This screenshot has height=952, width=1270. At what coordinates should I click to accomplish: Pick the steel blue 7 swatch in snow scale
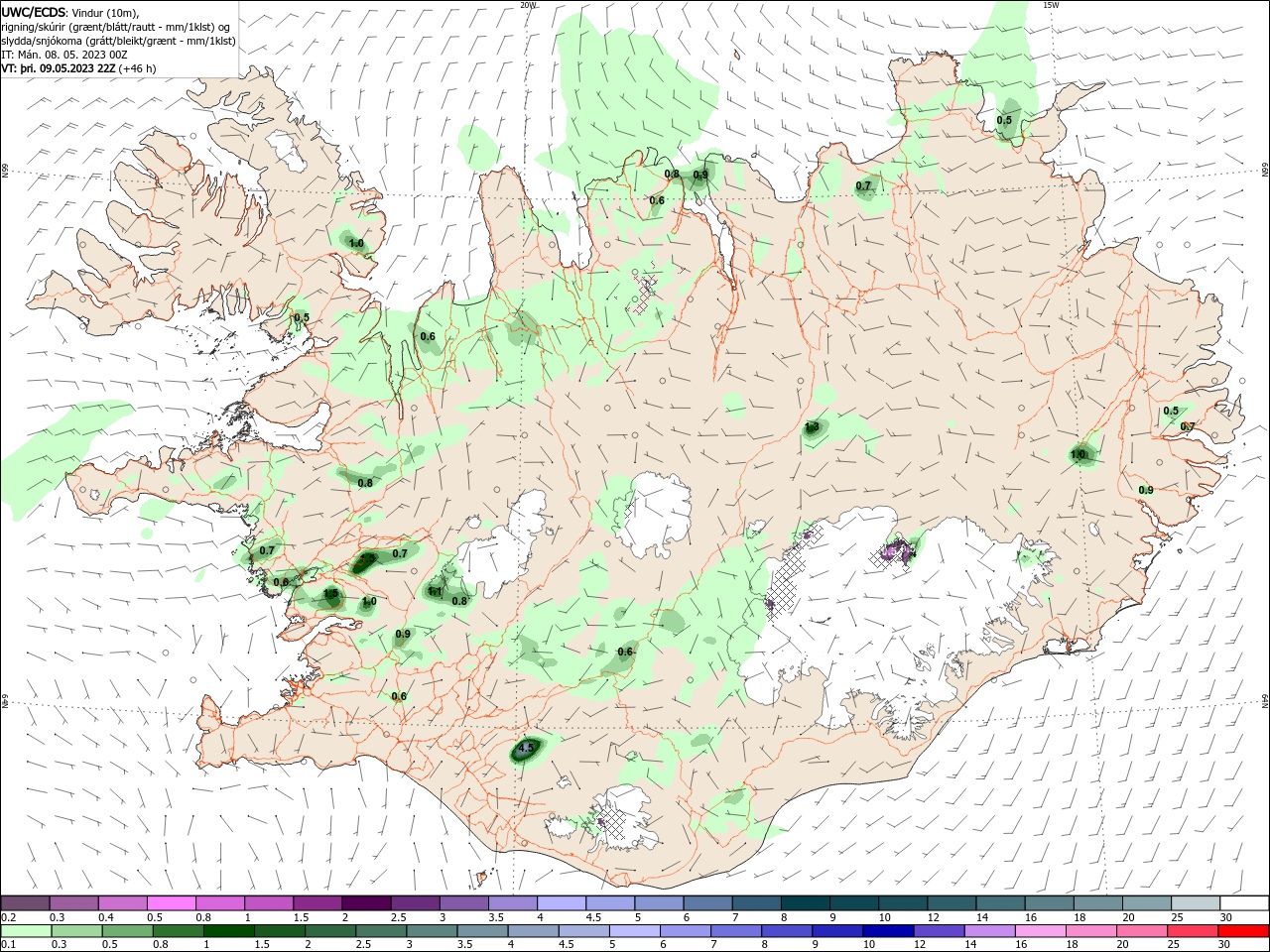click(x=756, y=903)
